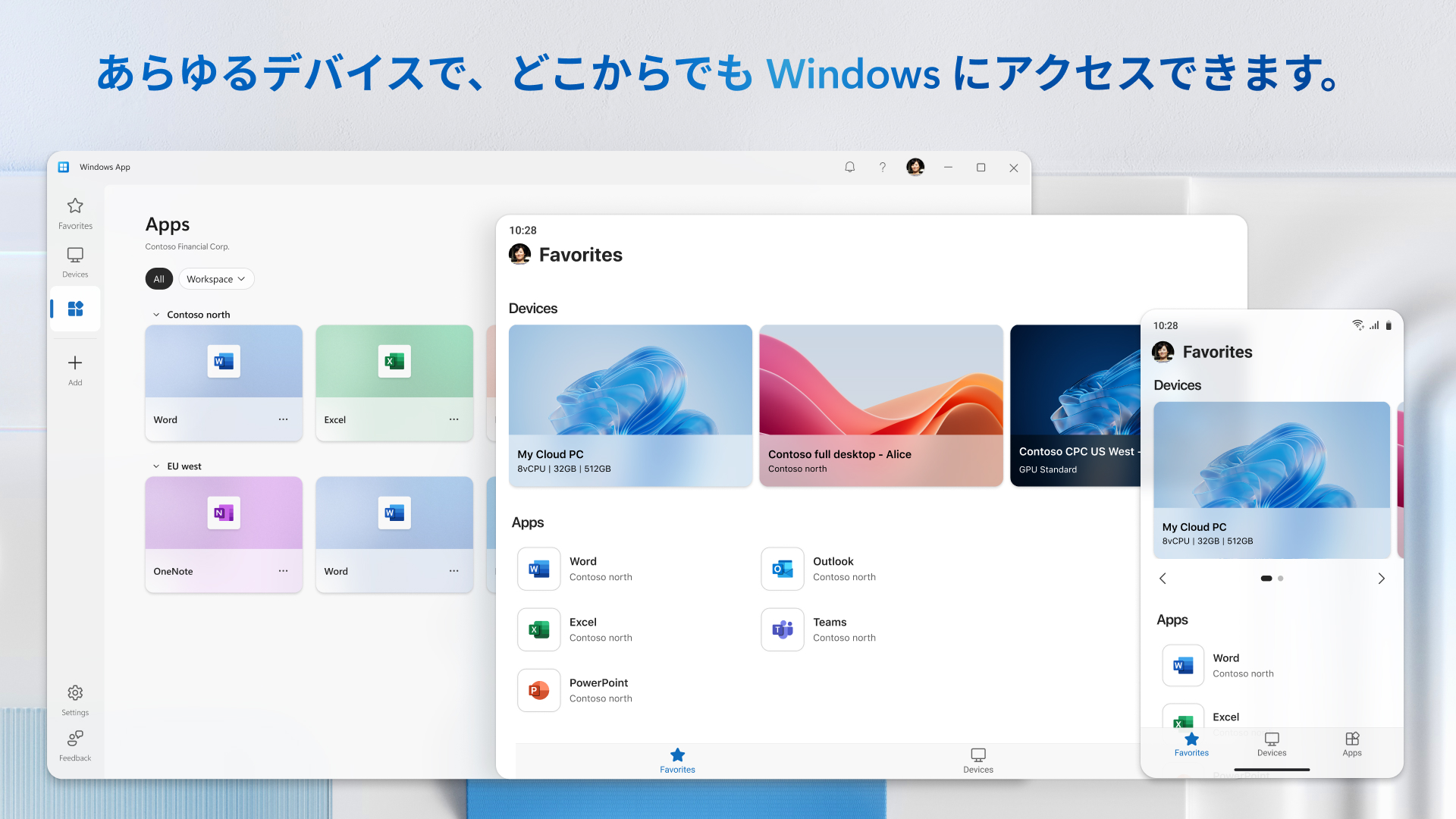1456x819 pixels.
Task: Open the Workspace filter dropdown
Action: click(216, 279)
